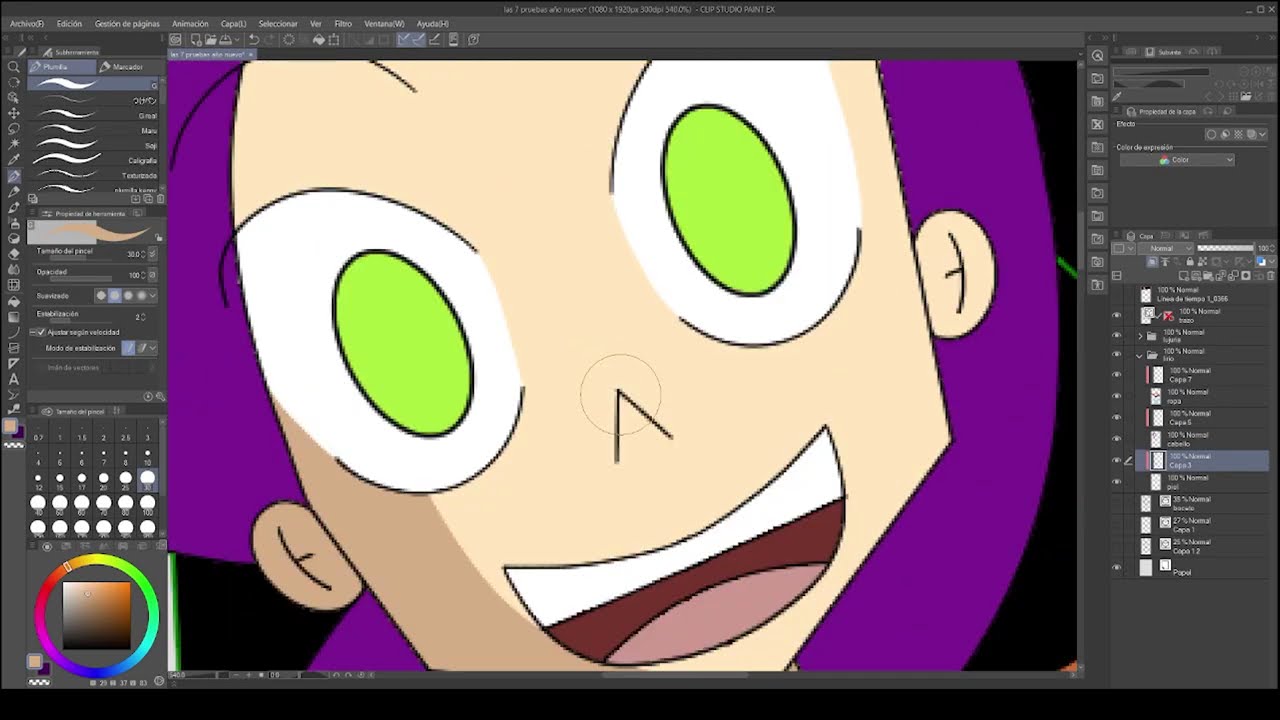Click the help icon in command bar

coord(473,40)
